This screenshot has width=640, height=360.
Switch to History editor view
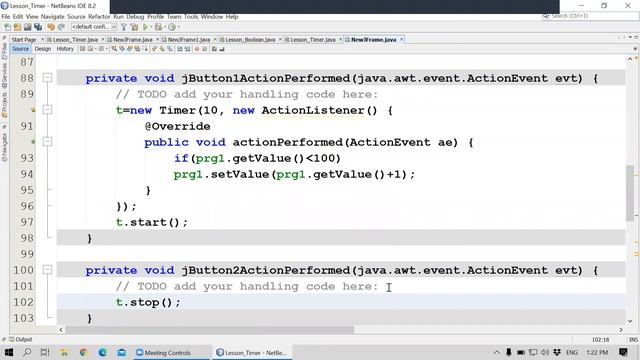tap(65, 49)
